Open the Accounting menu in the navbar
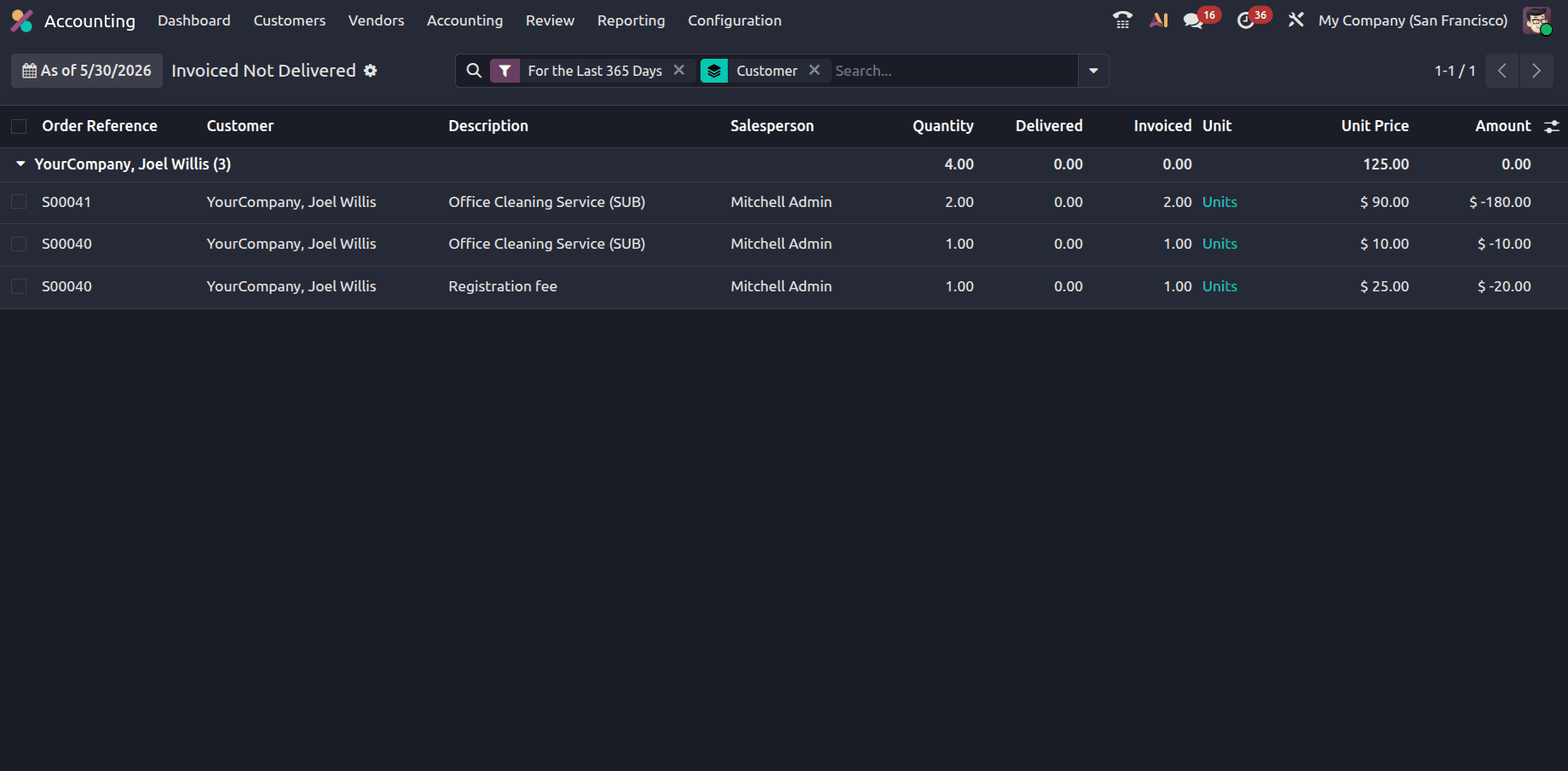Screen dimensions: 1568x771 pyautogui.click(x=465, y=20)
